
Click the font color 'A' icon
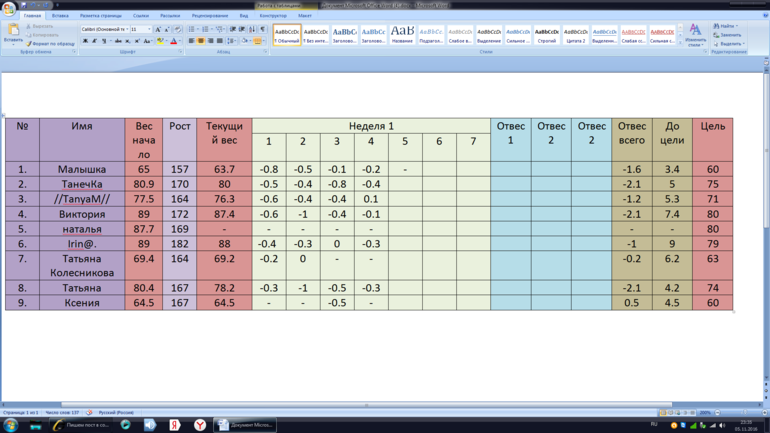pyautogui.click(x=173, y=41)
